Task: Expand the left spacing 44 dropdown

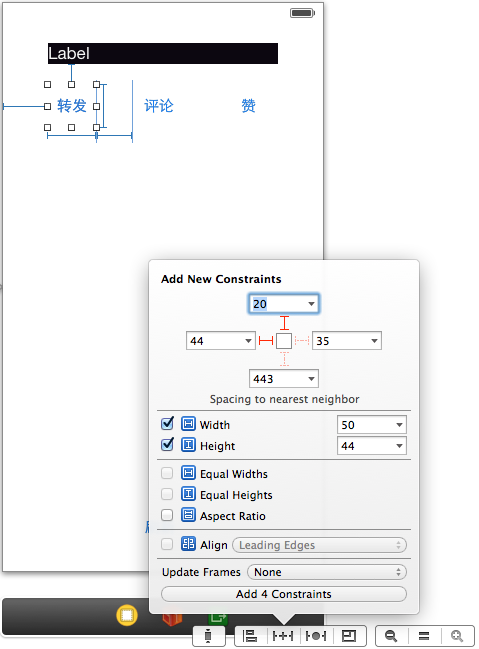Action: point(248,341)
